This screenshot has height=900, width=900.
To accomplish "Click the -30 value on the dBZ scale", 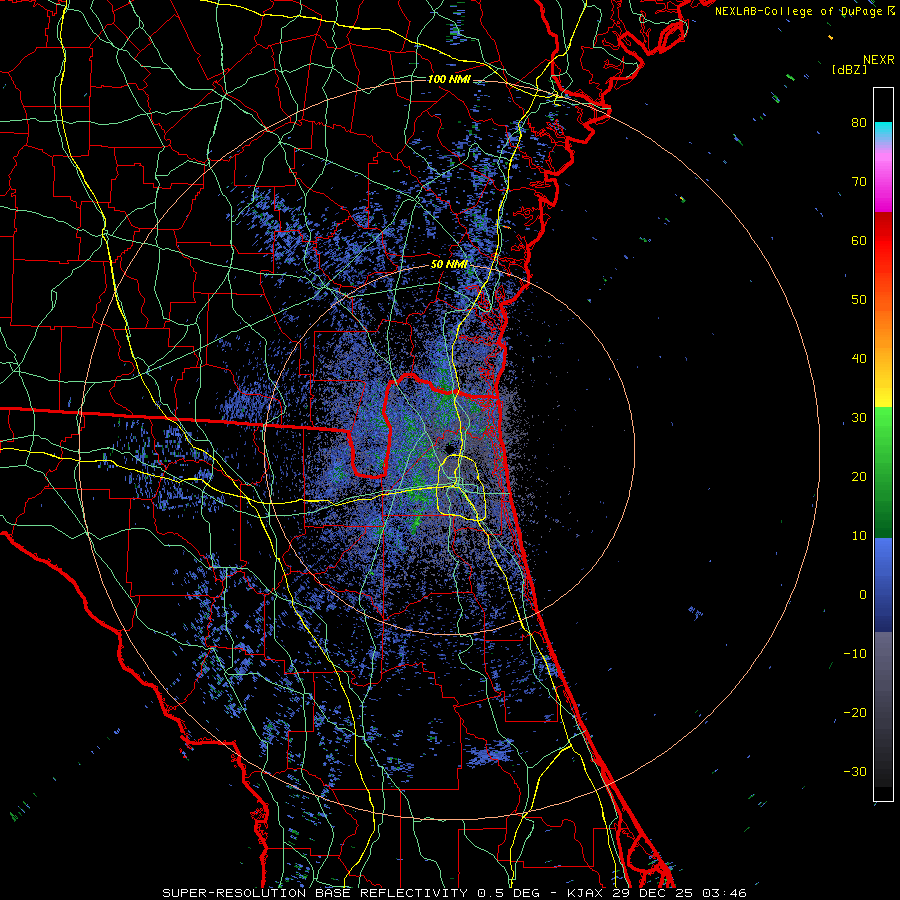I will 855,772.
